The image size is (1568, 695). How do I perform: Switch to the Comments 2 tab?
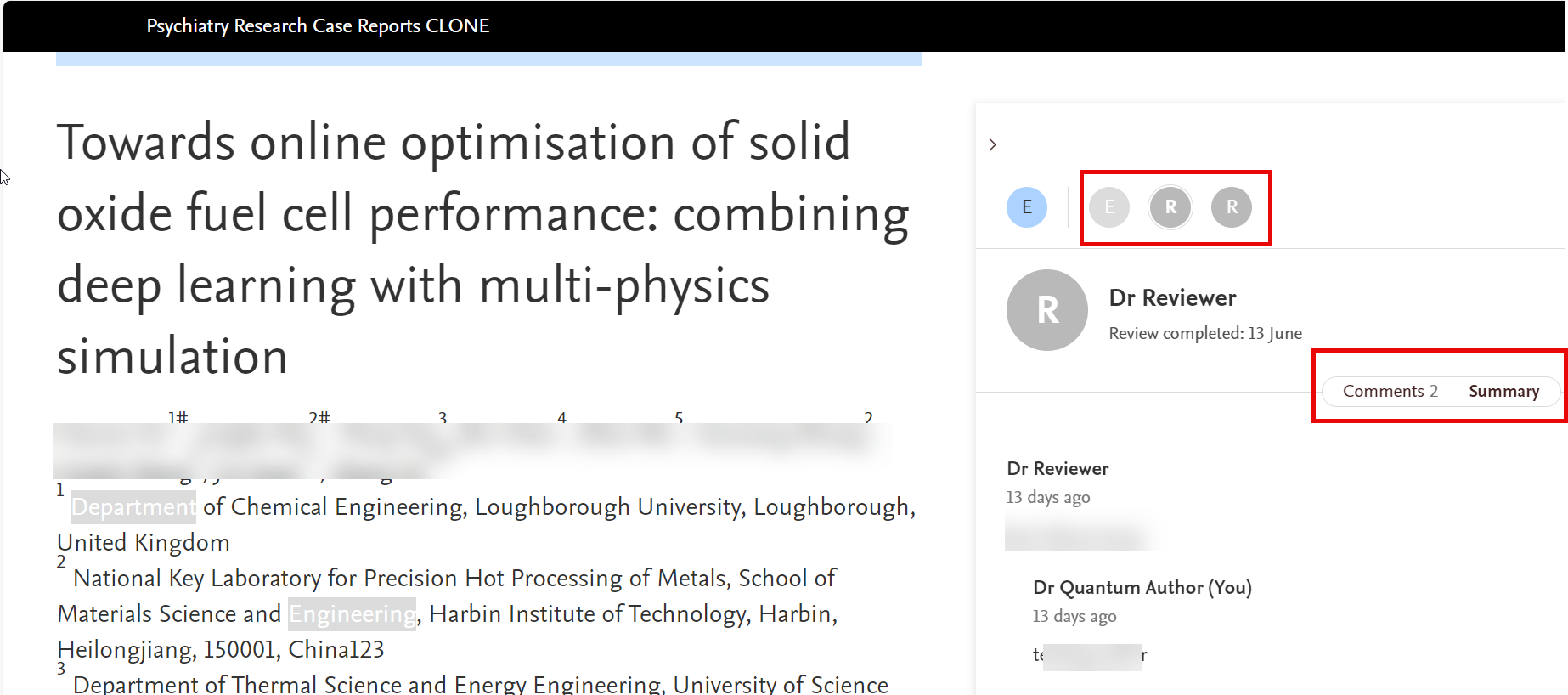(1390, 391)
